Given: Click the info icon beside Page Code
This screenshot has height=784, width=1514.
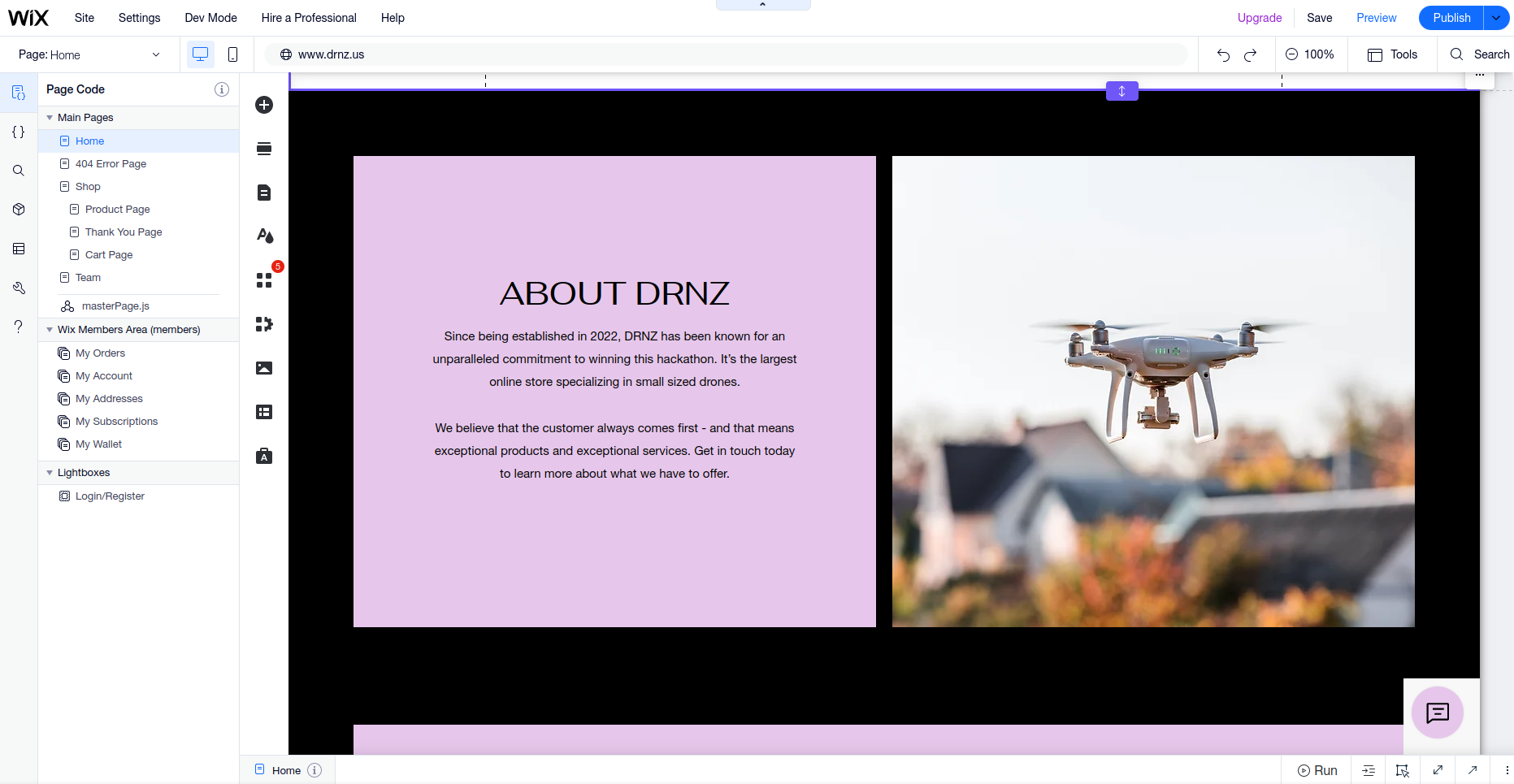Looking at the screenshot, I should [x=222, y=89].
